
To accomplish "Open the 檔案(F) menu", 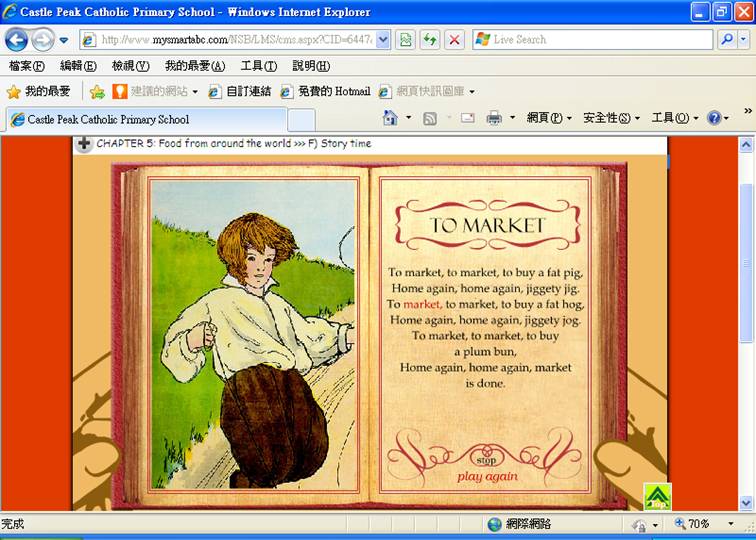I will 27,66.
